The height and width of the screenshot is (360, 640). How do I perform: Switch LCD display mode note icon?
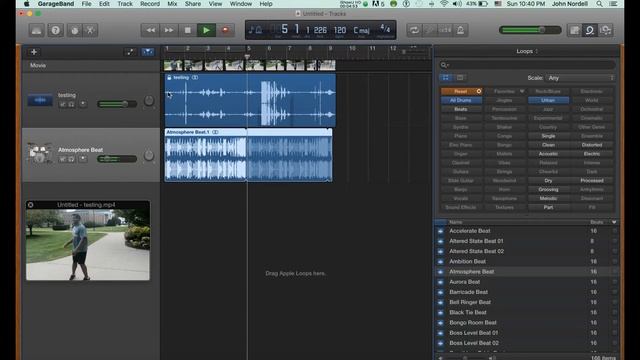tap(256, 30)
